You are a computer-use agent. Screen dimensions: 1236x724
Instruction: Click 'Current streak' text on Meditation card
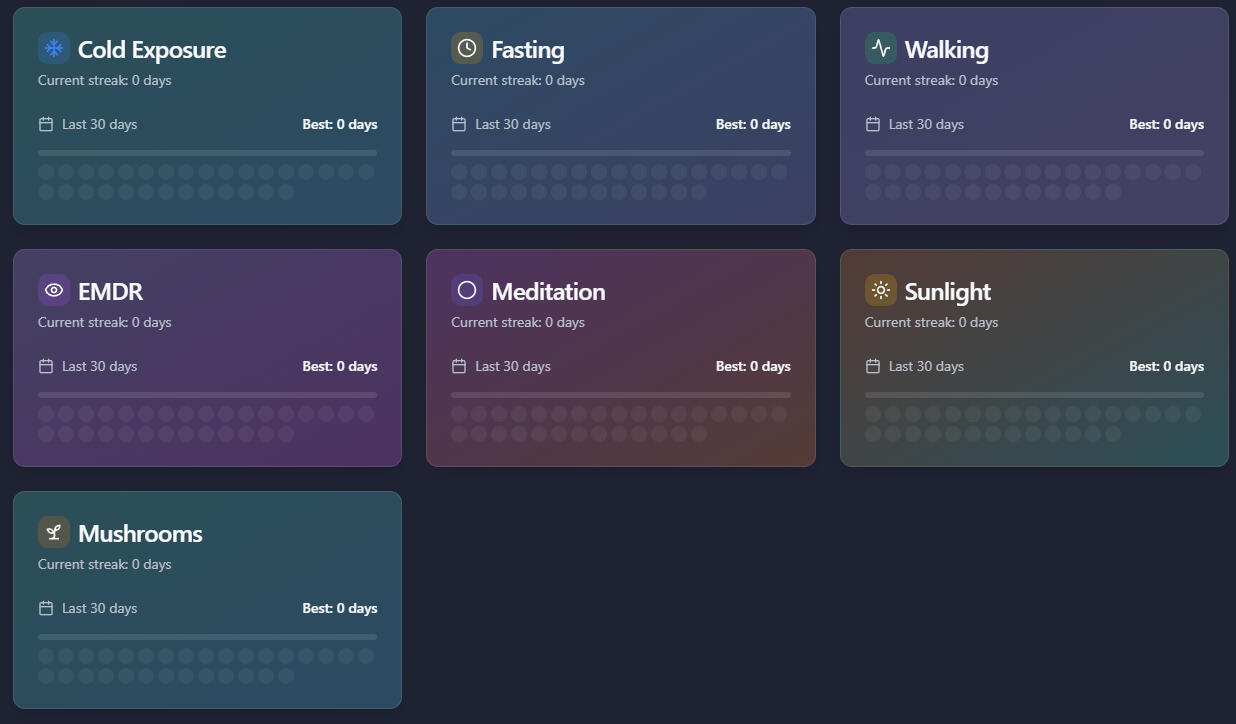517,323
